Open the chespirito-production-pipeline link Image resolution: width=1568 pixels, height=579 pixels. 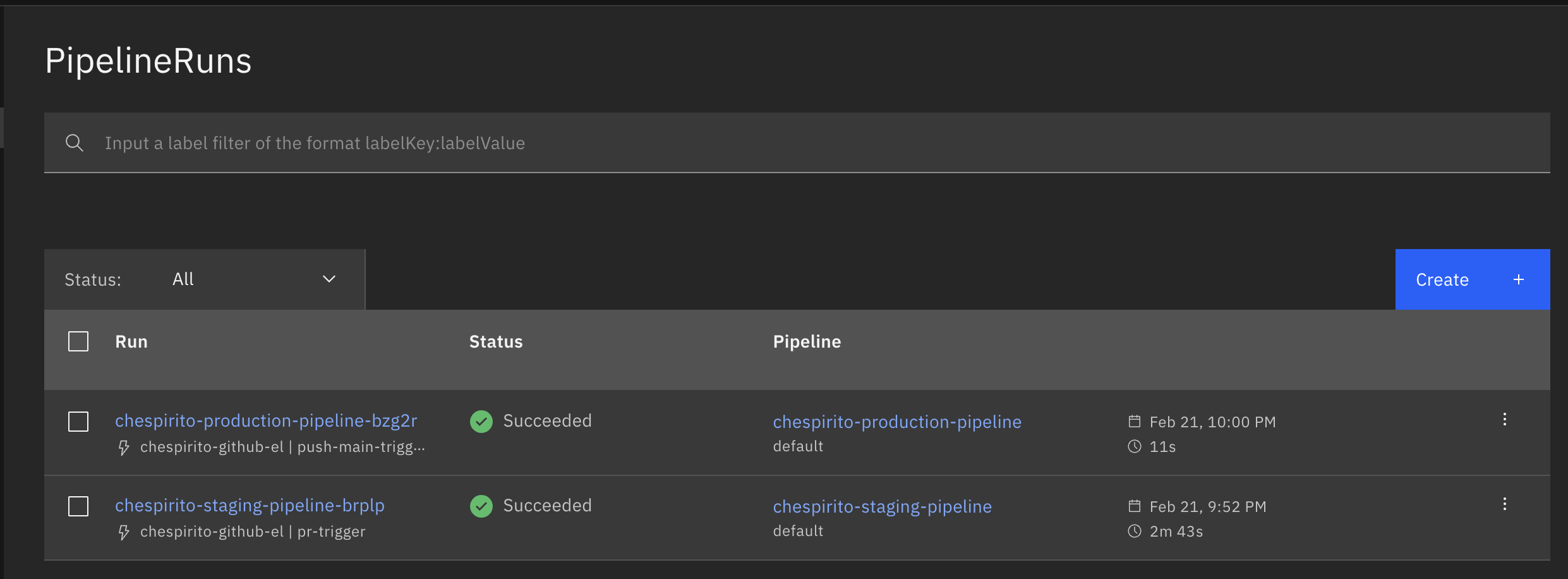click(x=897, y=422)
